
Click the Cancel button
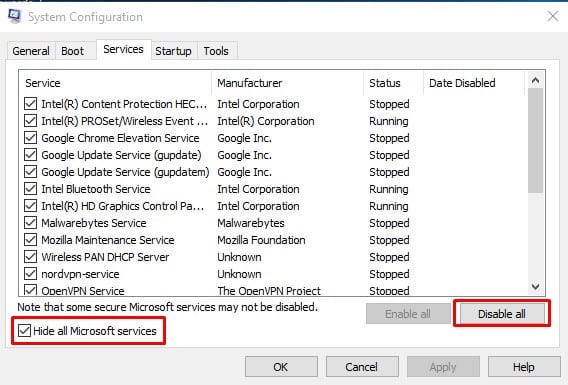coord(362,367)
